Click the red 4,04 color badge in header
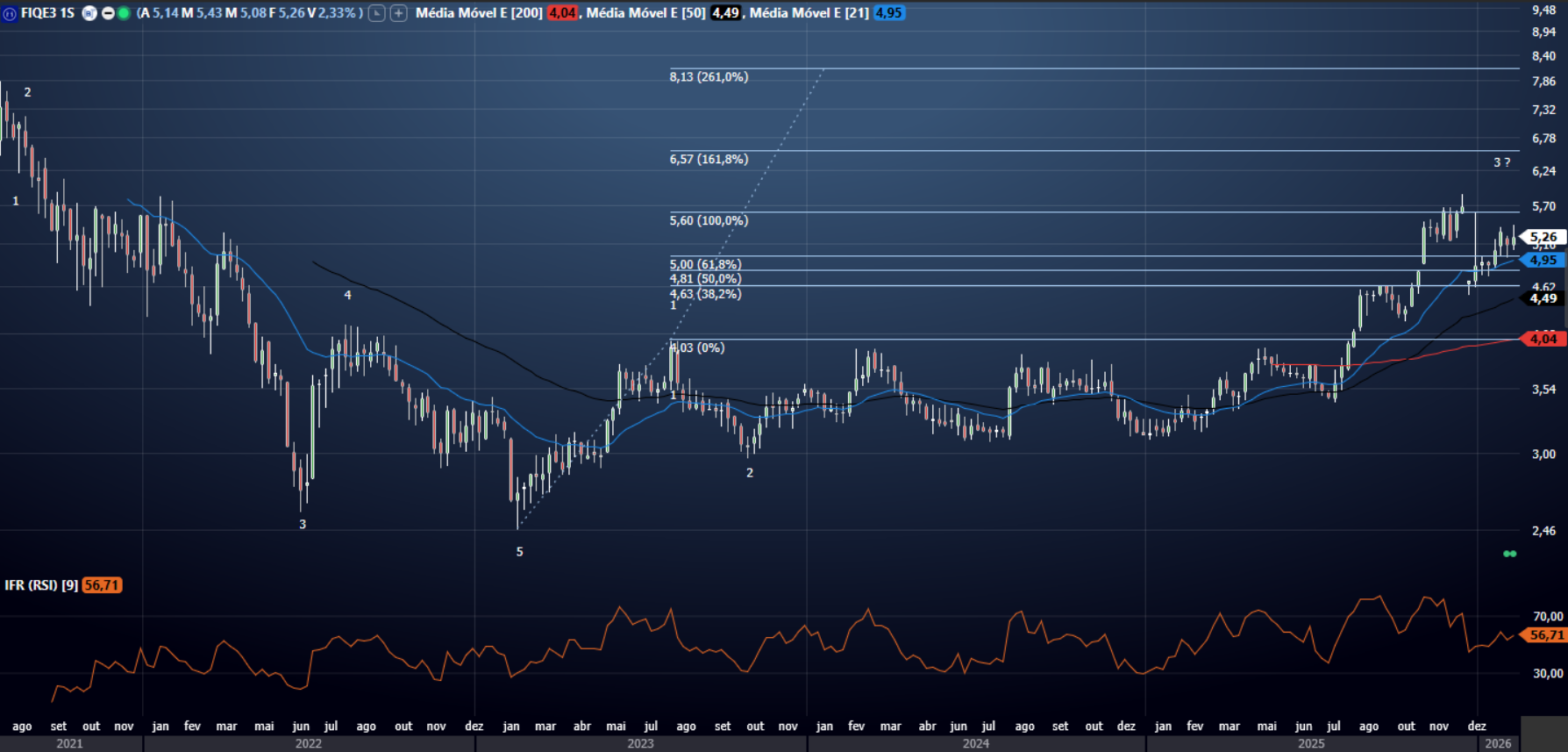 562,13
